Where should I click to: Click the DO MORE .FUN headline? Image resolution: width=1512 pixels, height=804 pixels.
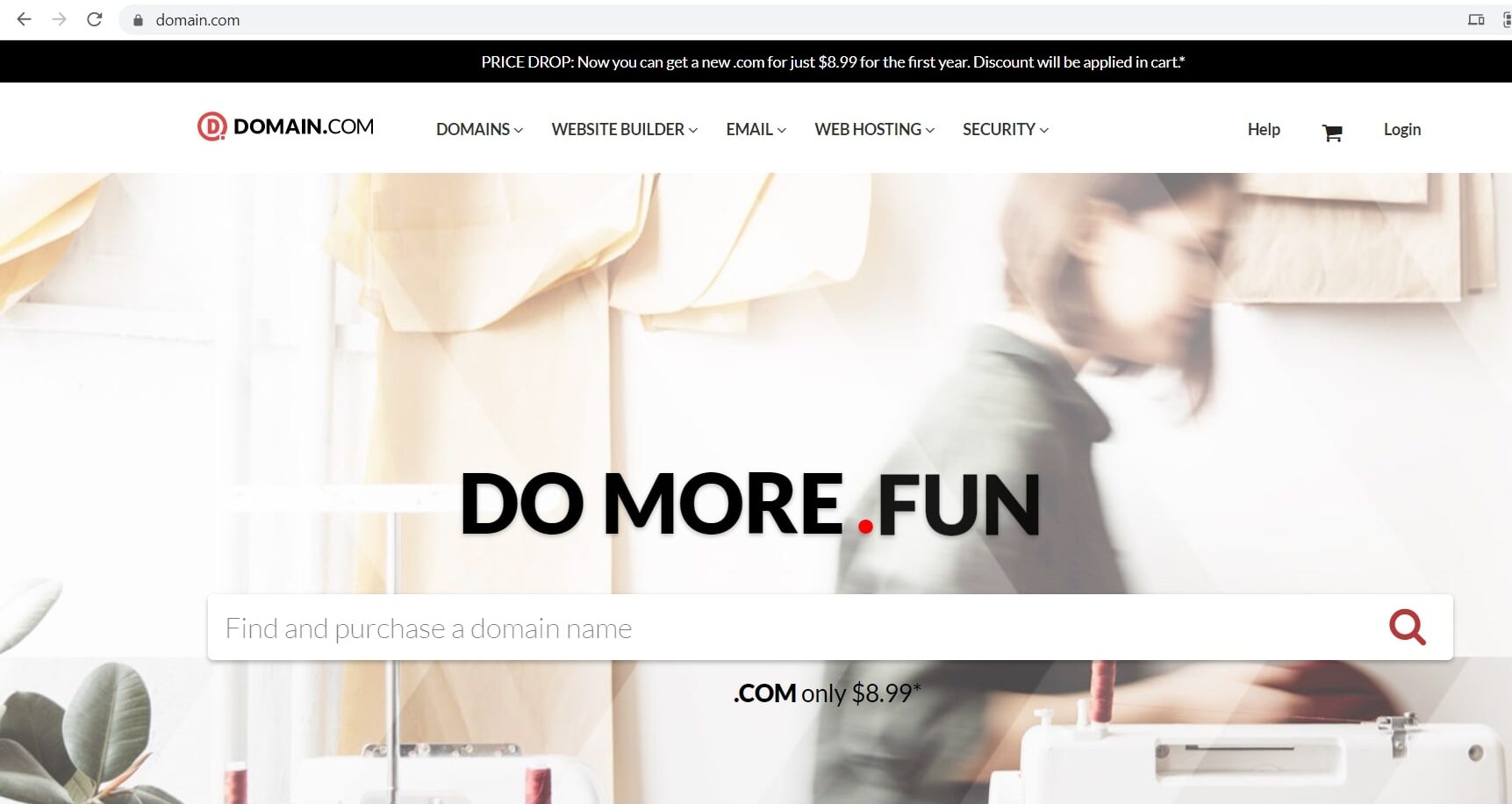click(x=750, y=504)
